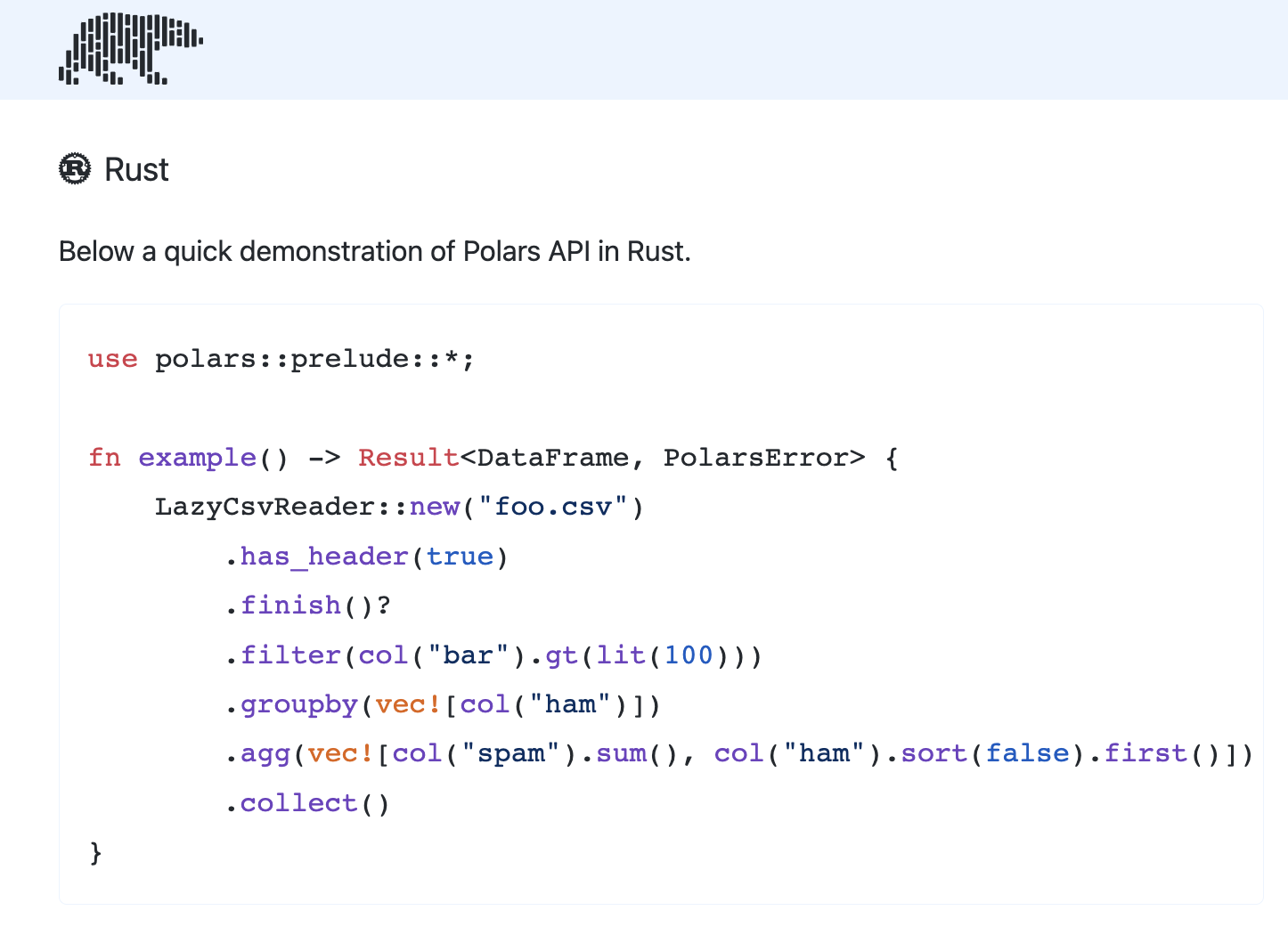This screenshot has width=1288, height=935.
Task: Select the Rust section heading
Action: (x=136, y=168)
